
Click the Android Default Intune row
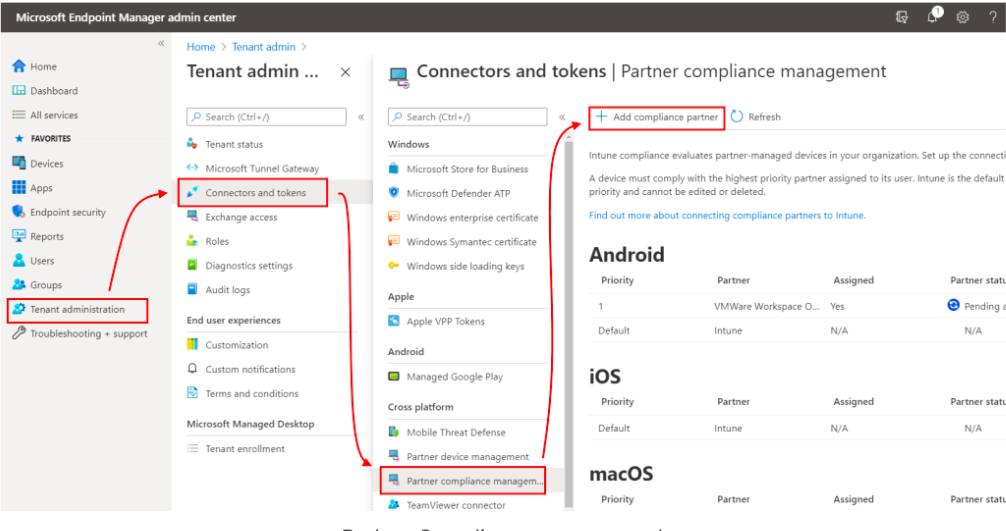(x=797, y=330)
